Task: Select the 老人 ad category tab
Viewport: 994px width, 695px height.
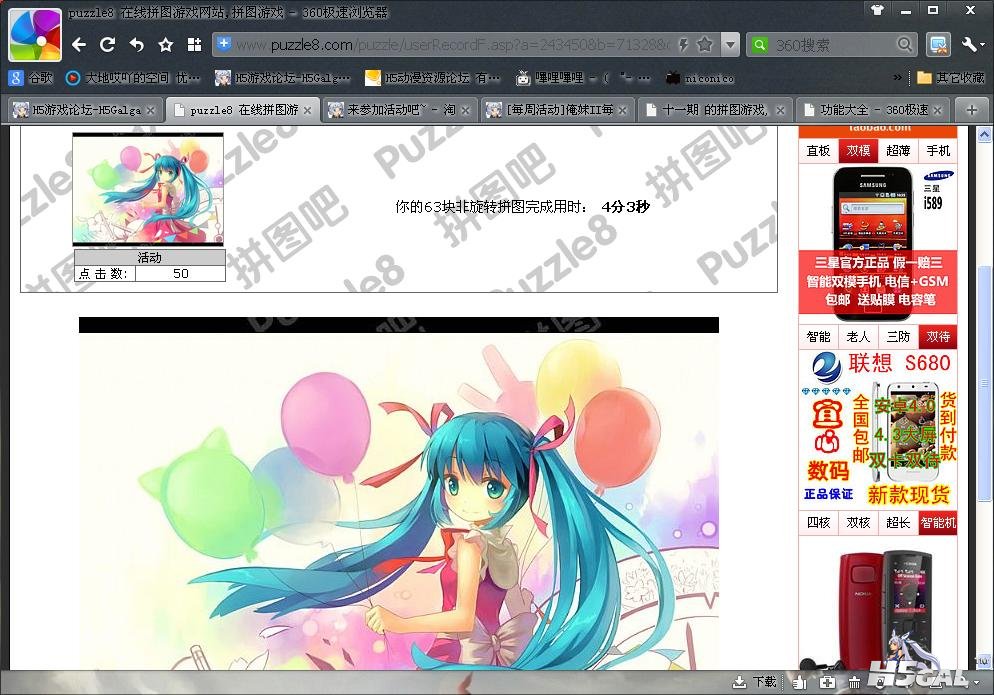Action: point(858,337)
